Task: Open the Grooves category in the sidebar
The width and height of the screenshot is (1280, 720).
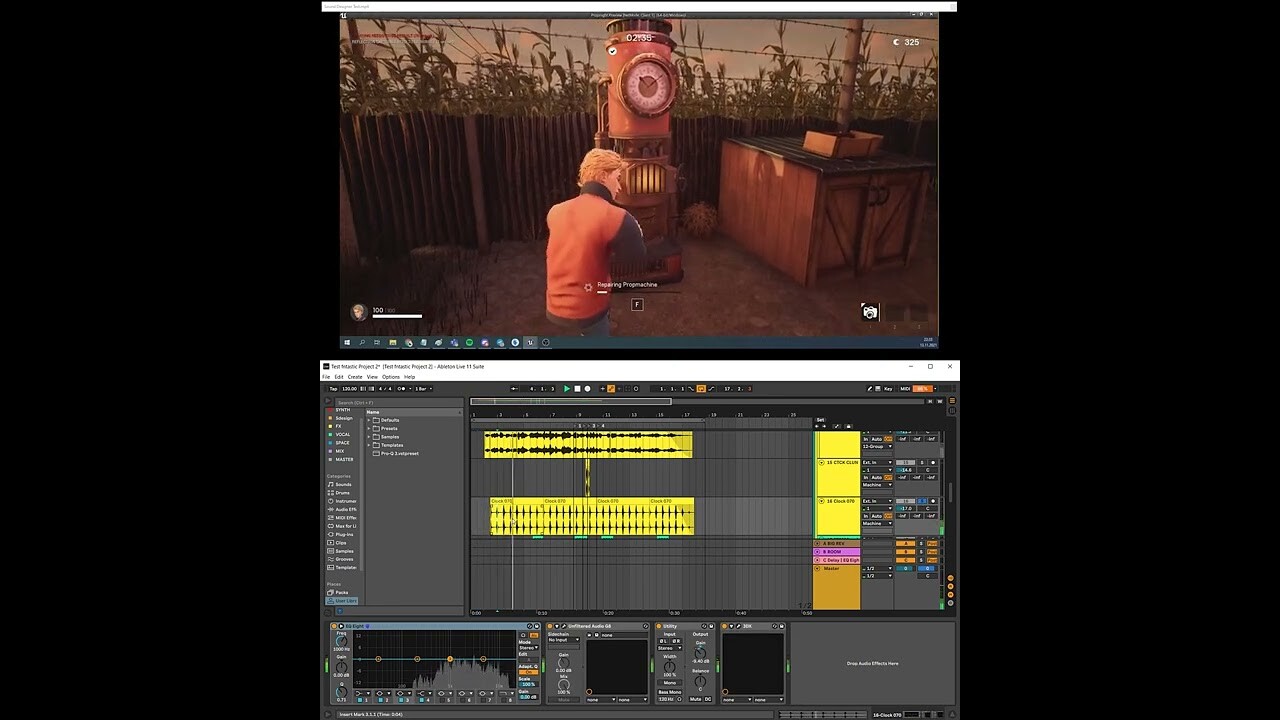Action: 344,559
